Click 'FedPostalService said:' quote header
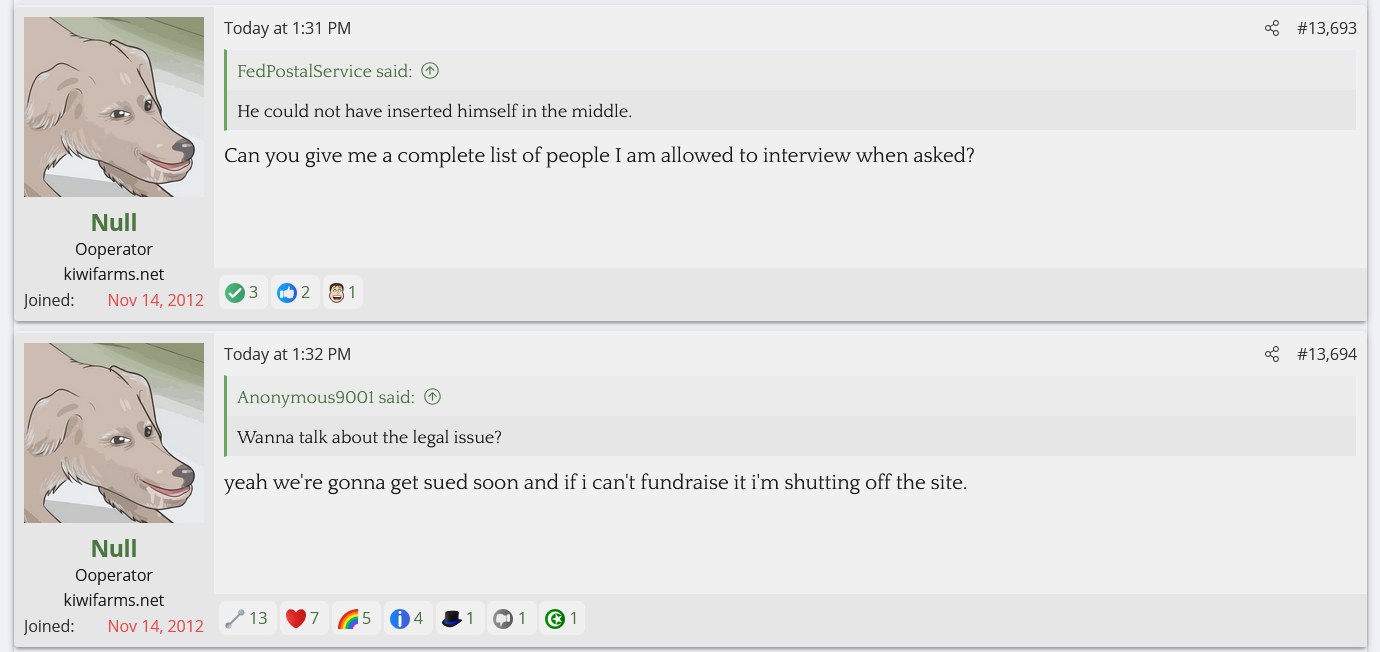Image resolution: width=1380 pixels, height=652 pixels. click(324, 71)
